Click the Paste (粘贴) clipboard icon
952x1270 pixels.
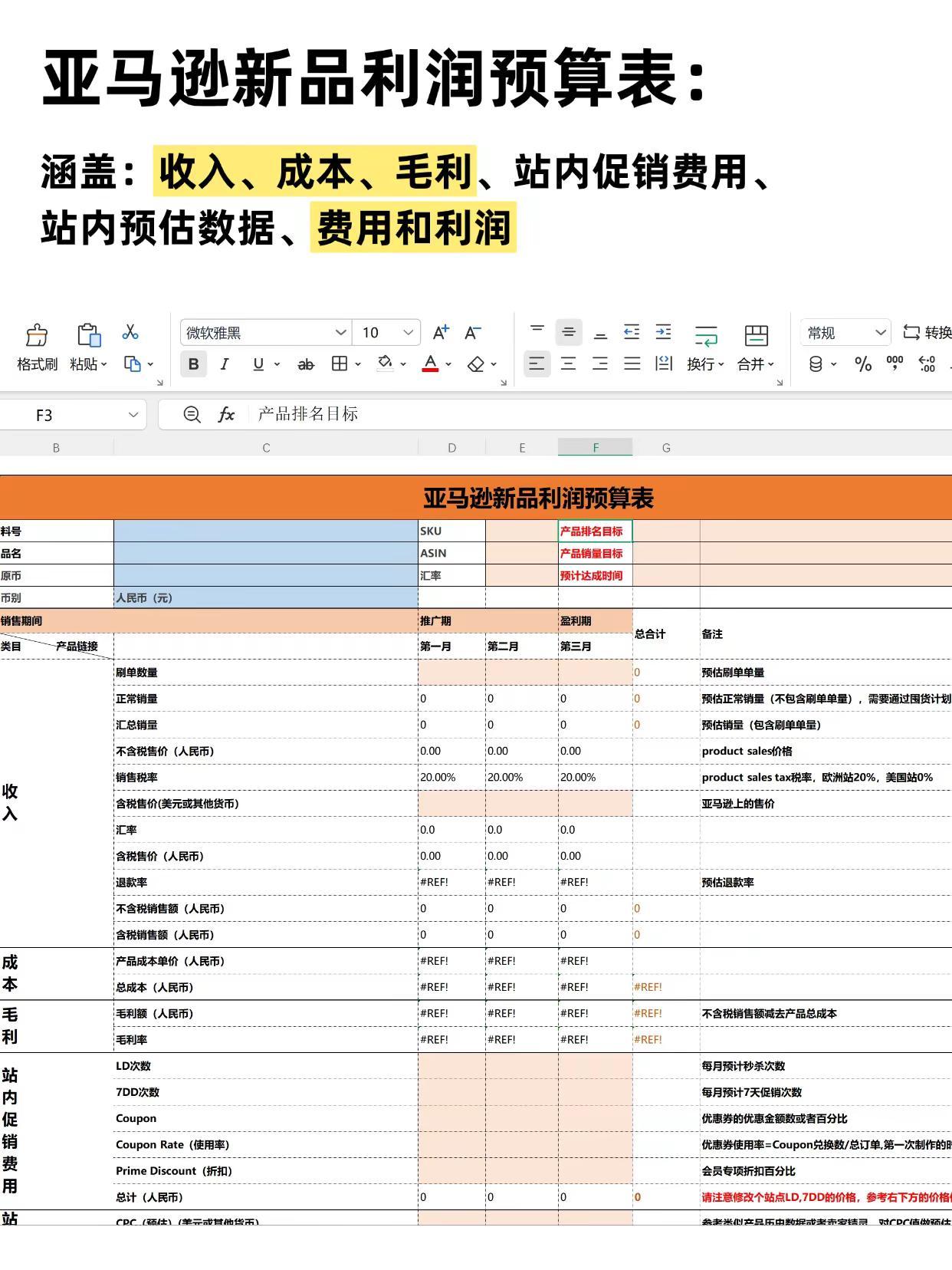(89, 335)
